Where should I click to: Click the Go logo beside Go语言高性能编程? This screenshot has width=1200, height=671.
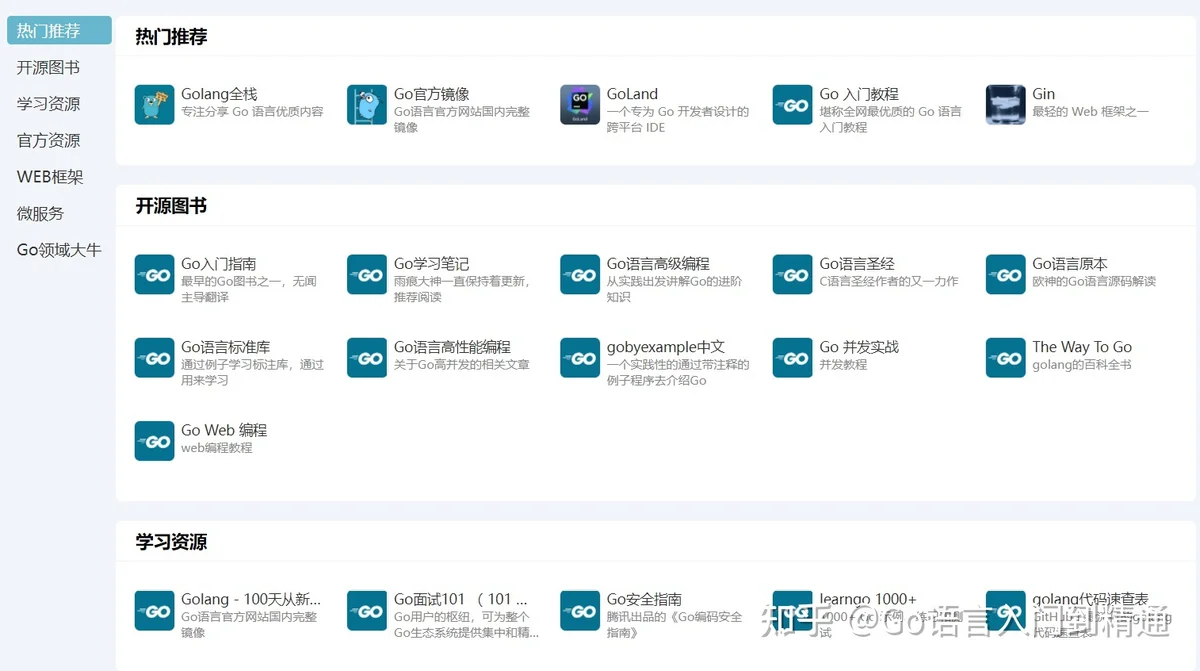(x=367, y=358)
